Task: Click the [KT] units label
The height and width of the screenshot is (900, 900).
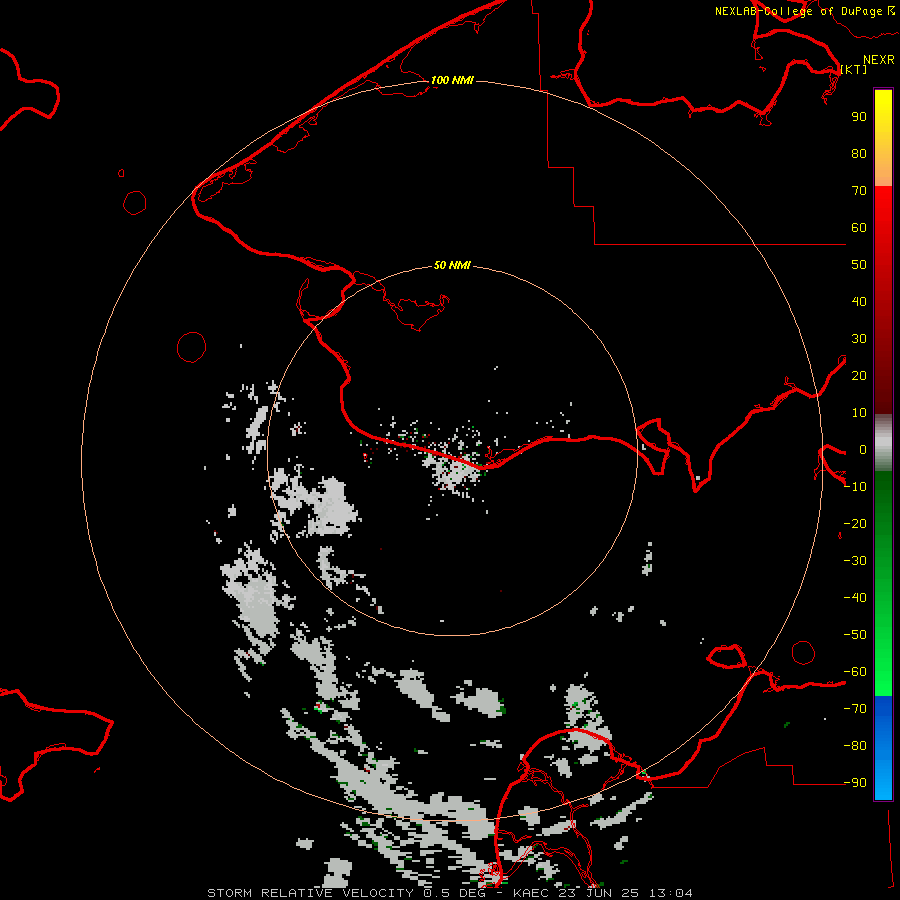Action: pyautogui.click(x=854, y=69)
